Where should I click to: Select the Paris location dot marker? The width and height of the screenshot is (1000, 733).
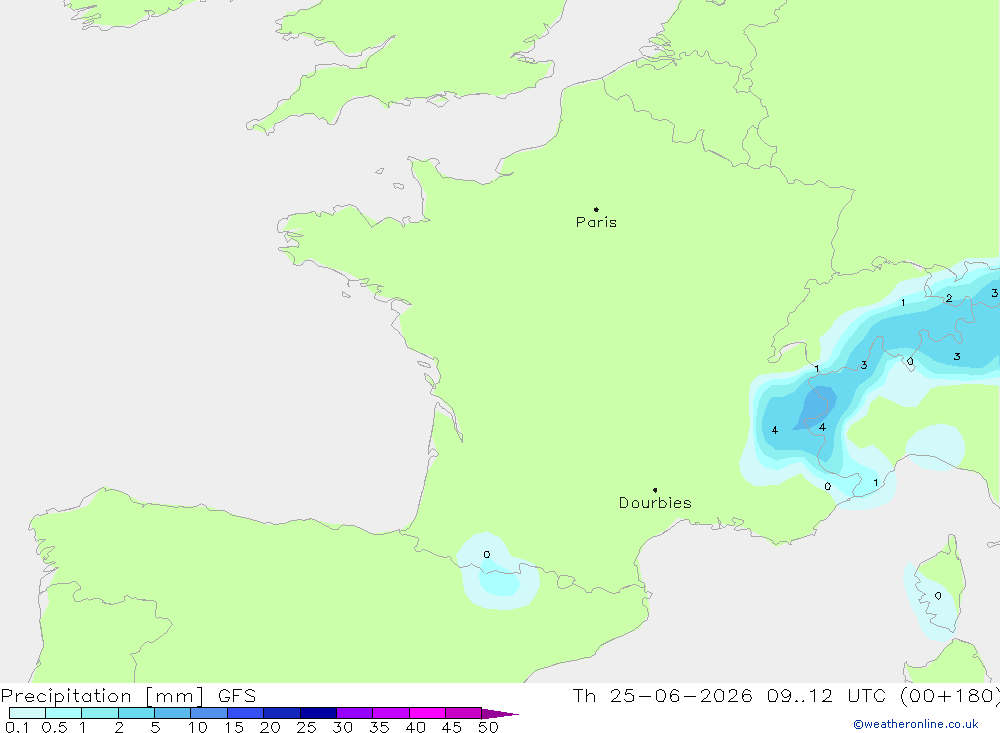pyautogui.click(x=596, y=209)
